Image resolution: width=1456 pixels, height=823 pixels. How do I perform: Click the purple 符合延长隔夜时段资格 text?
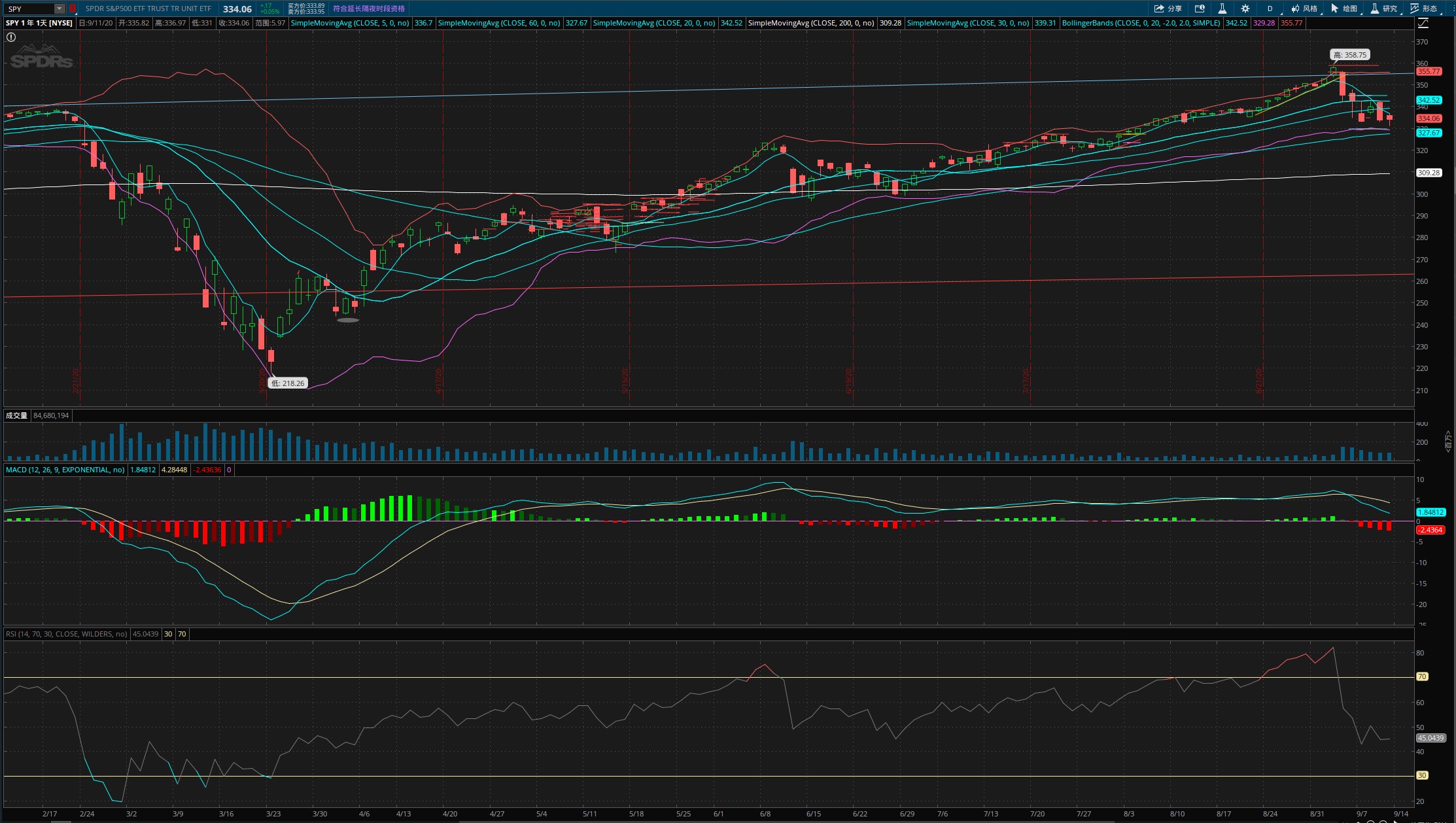point(369,9)
